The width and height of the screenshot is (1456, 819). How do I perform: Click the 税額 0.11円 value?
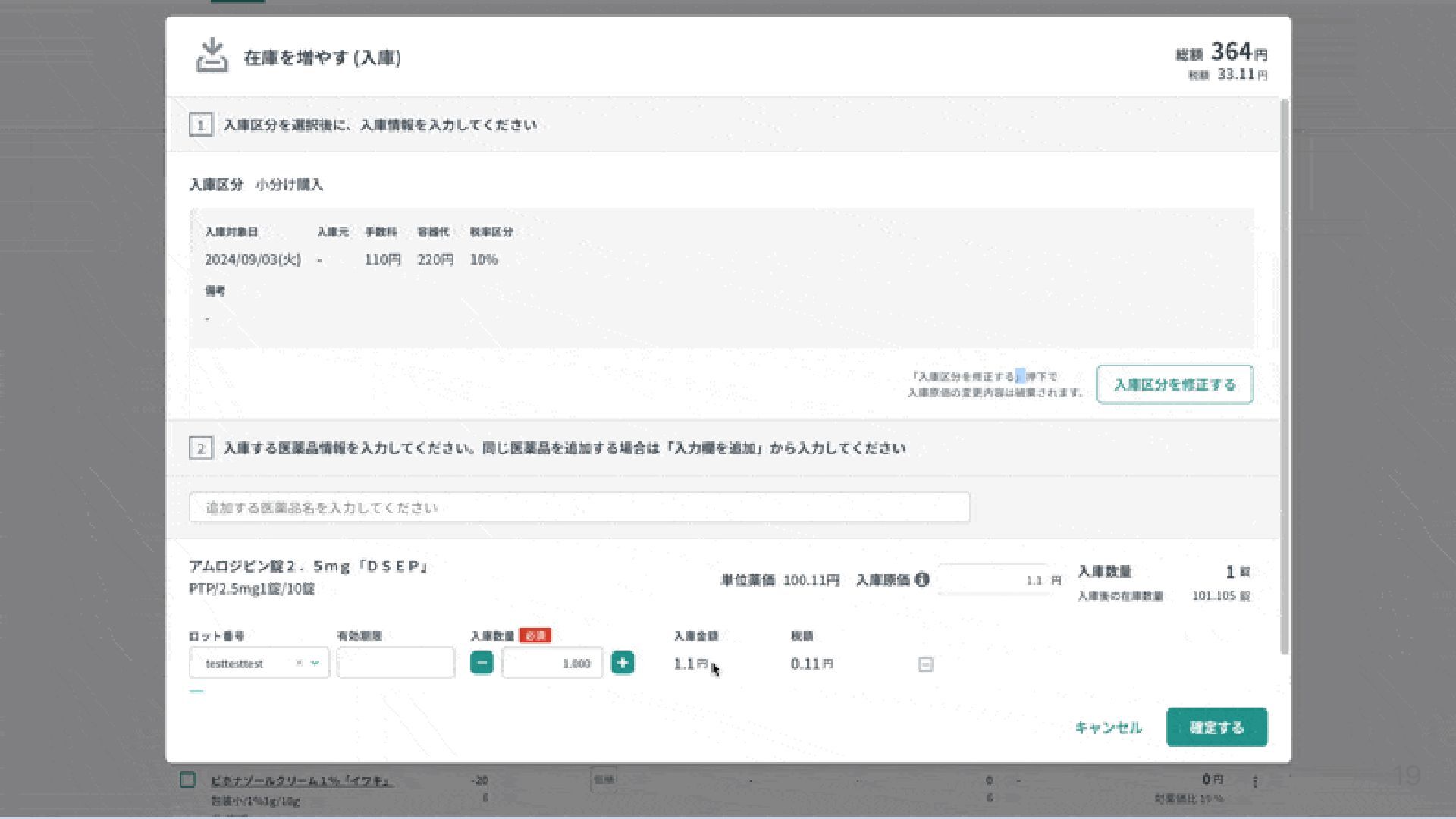[x=811, y=664]
